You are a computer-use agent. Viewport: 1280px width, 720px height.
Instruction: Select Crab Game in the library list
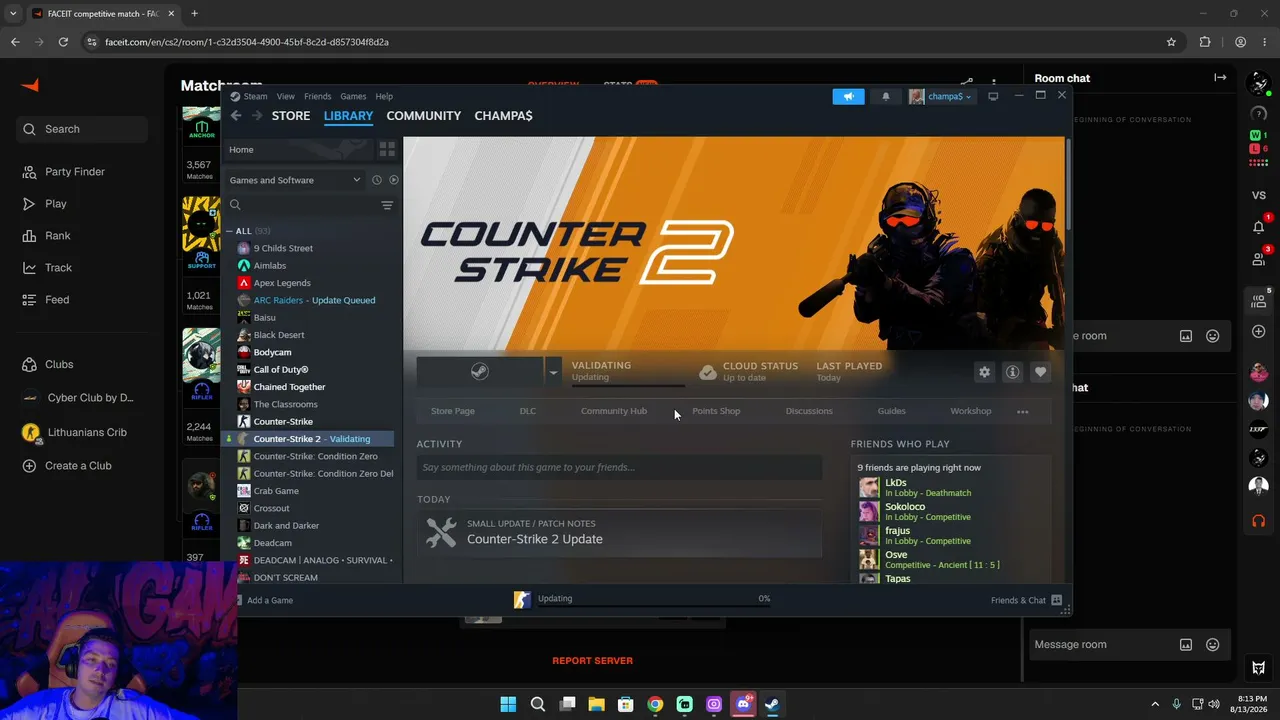276,491
